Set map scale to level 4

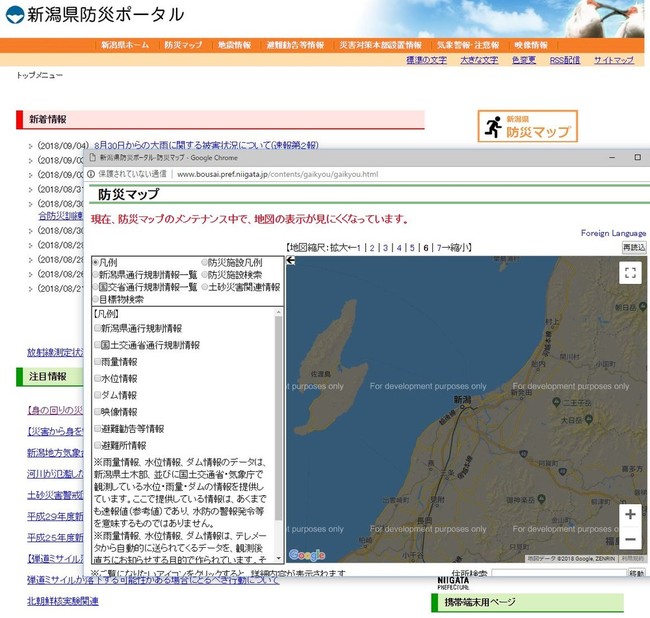pos(399,248)
